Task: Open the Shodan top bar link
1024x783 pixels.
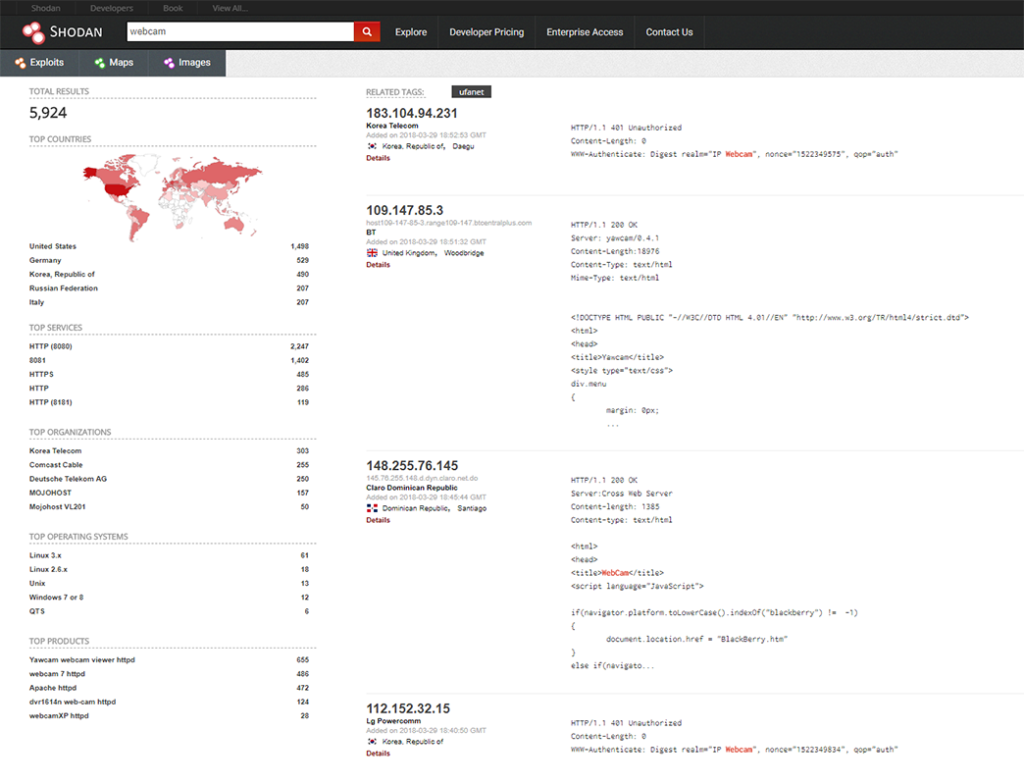Action: (x=46, y=8)
